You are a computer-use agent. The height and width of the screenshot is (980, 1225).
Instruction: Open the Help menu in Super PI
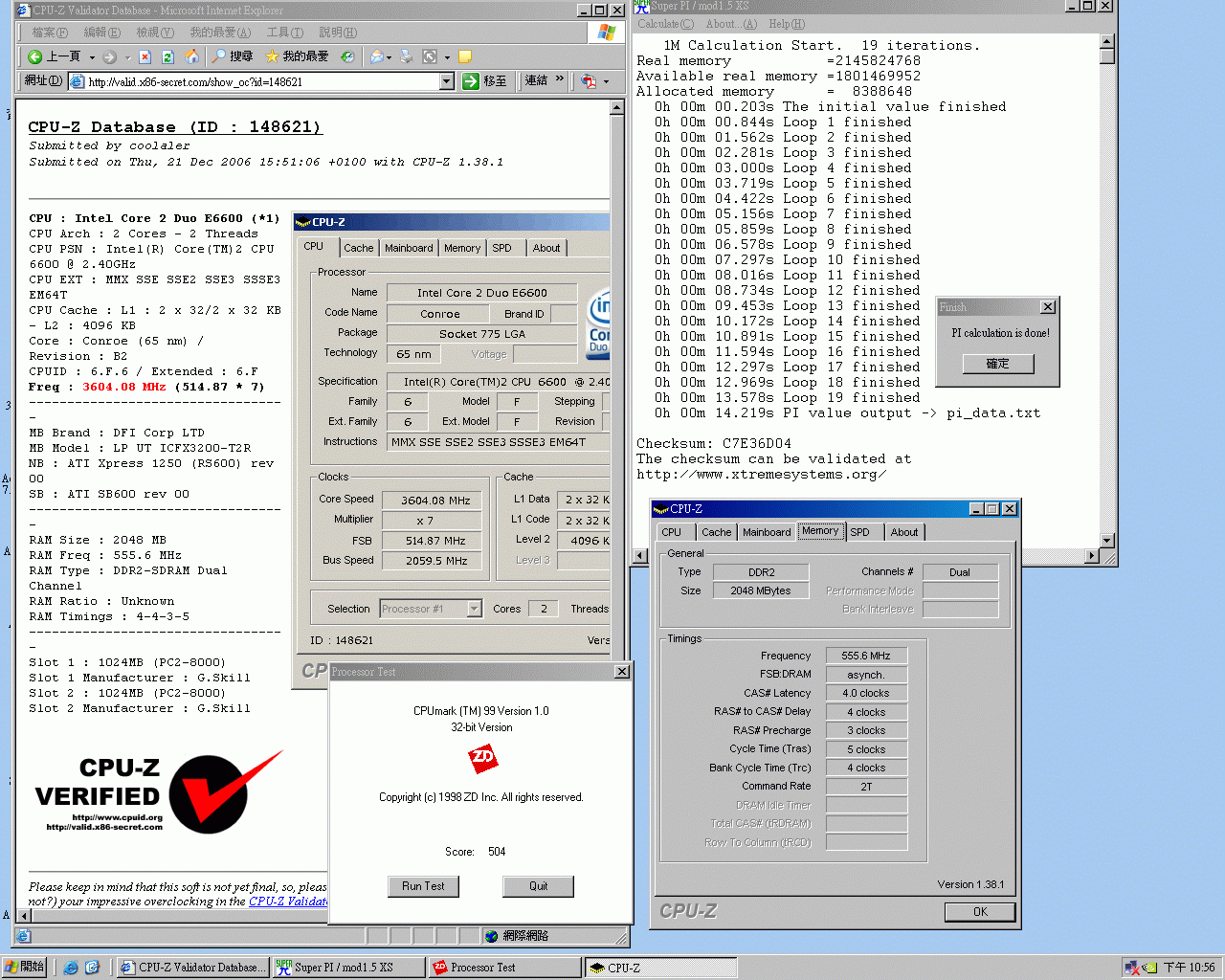point(787,24)
